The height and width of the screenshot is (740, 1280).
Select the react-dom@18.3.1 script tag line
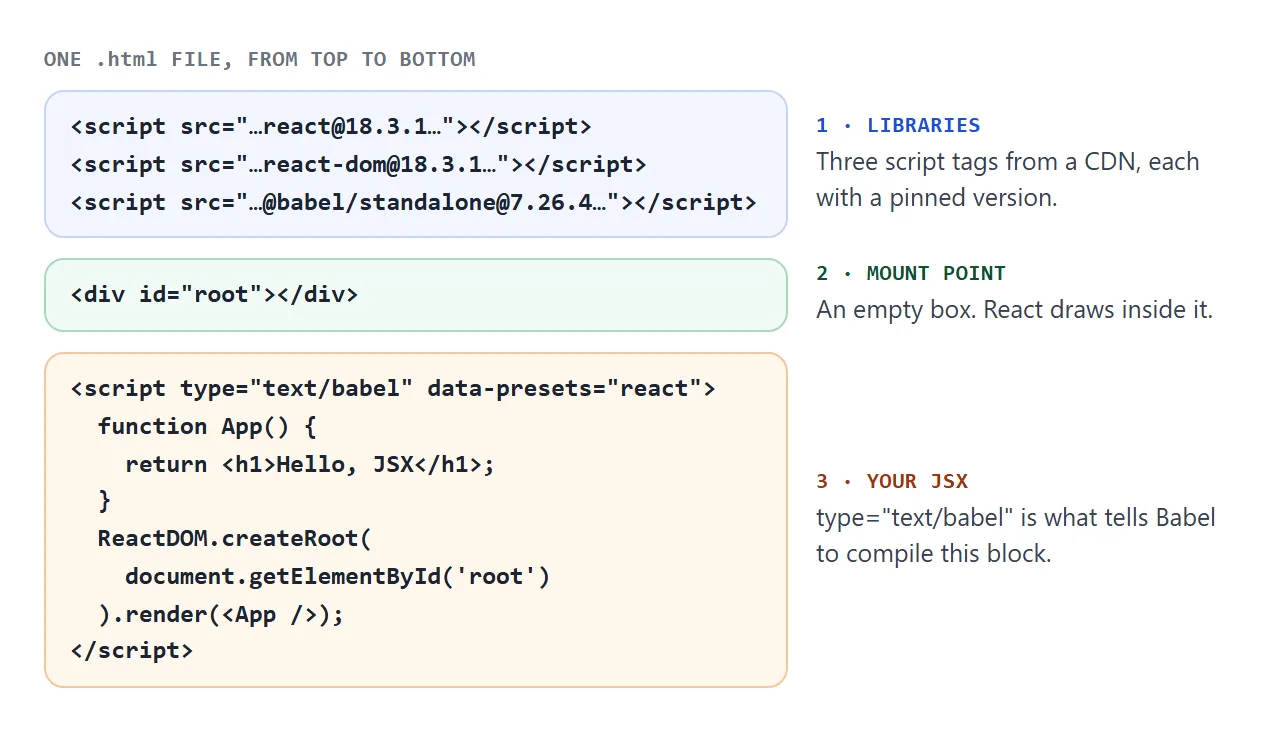pyautogui.click(x=359, y=164)
